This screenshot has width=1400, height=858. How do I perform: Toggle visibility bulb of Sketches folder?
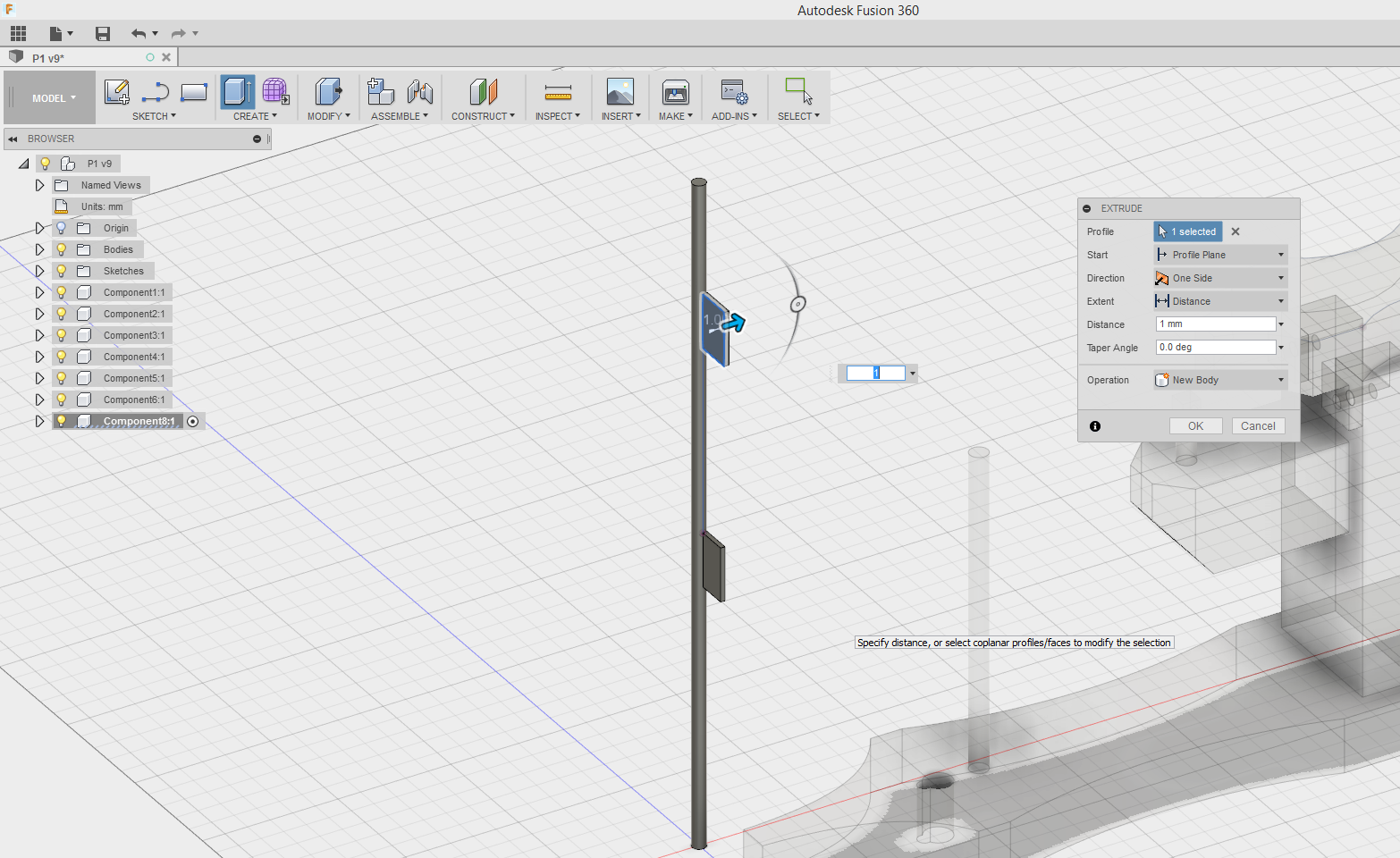click(x=62, y=271)
